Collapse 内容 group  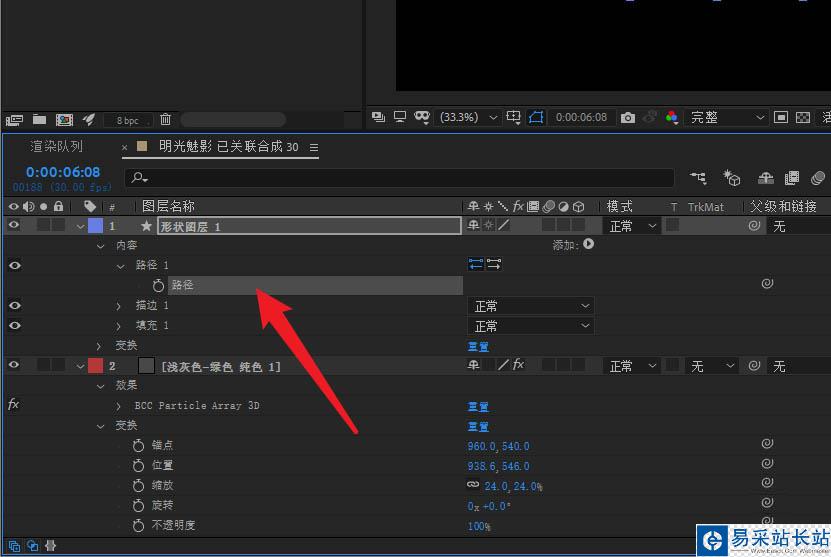(x=100, y=245)
